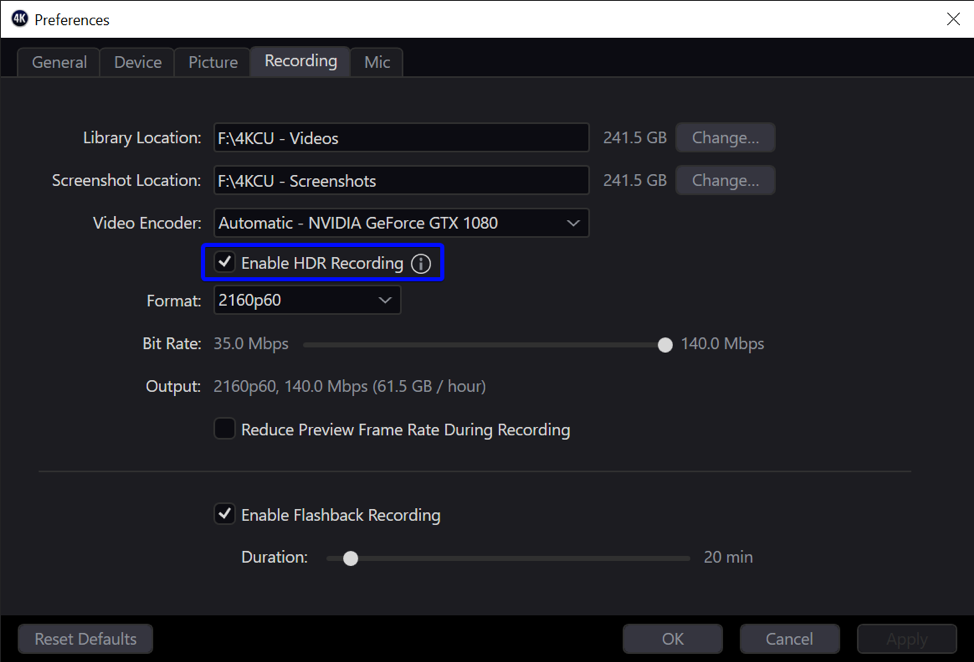The width and height of the screenshot is (974, 662).
Task: Open the Picture tab
Action: tap(213, 62)
